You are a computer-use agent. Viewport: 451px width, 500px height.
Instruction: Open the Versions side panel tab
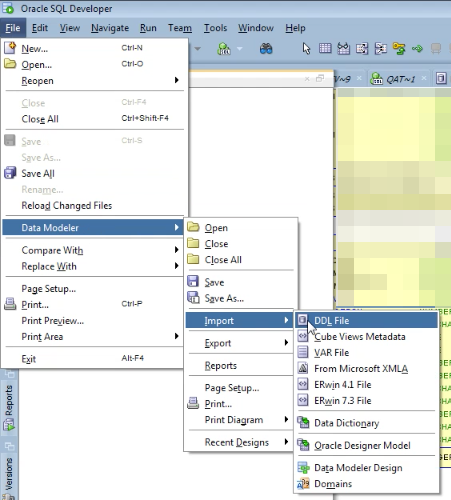click(x=9, y=473)
